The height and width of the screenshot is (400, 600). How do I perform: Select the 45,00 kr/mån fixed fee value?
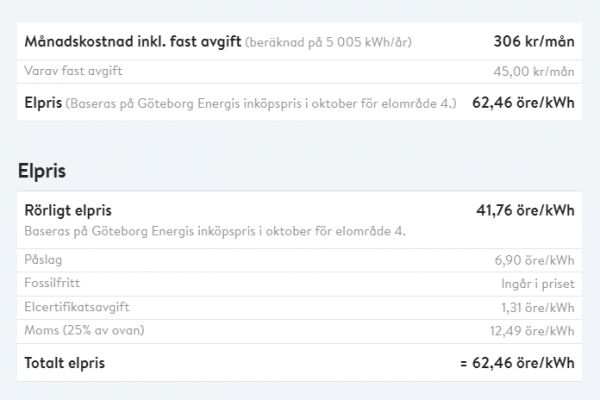click(x=534, y=72)
